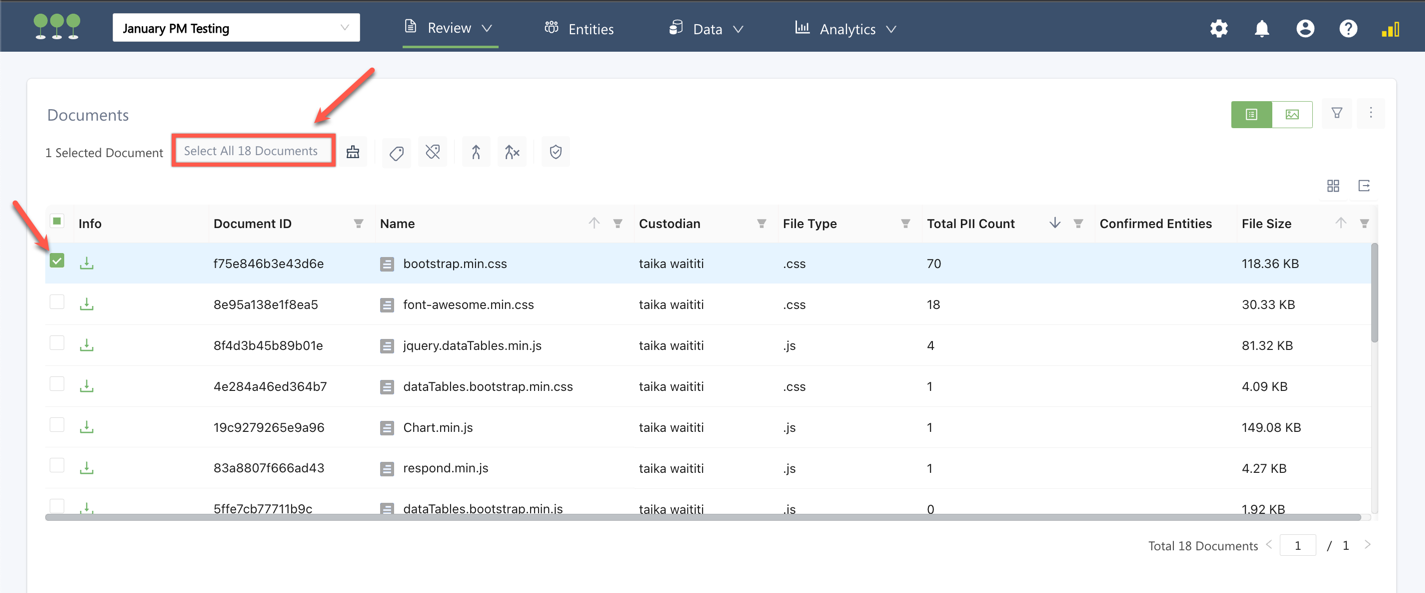Open the Review tab
Viewport: 1425px width, 593px height.
pos(449,28)
